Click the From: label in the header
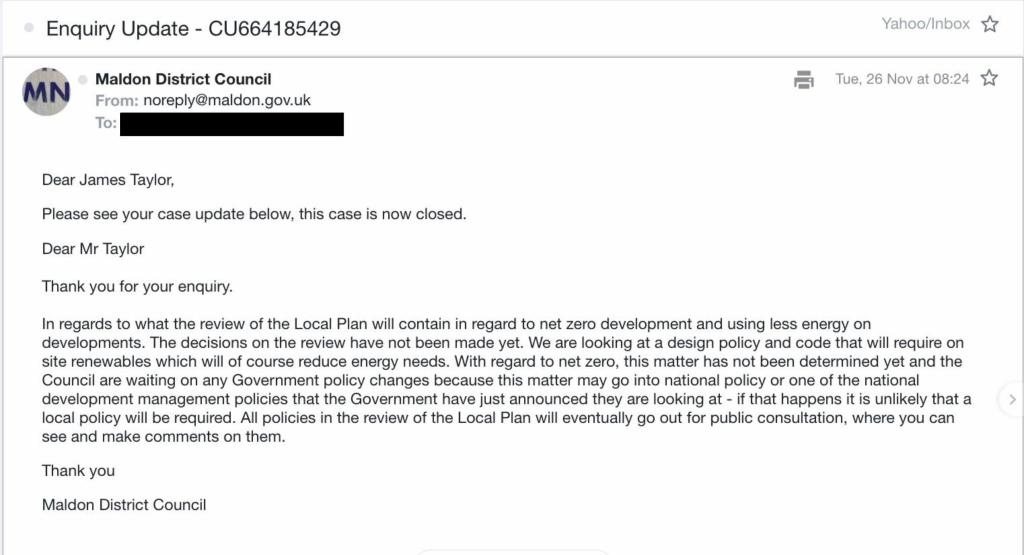 click(x=117, y=100)
